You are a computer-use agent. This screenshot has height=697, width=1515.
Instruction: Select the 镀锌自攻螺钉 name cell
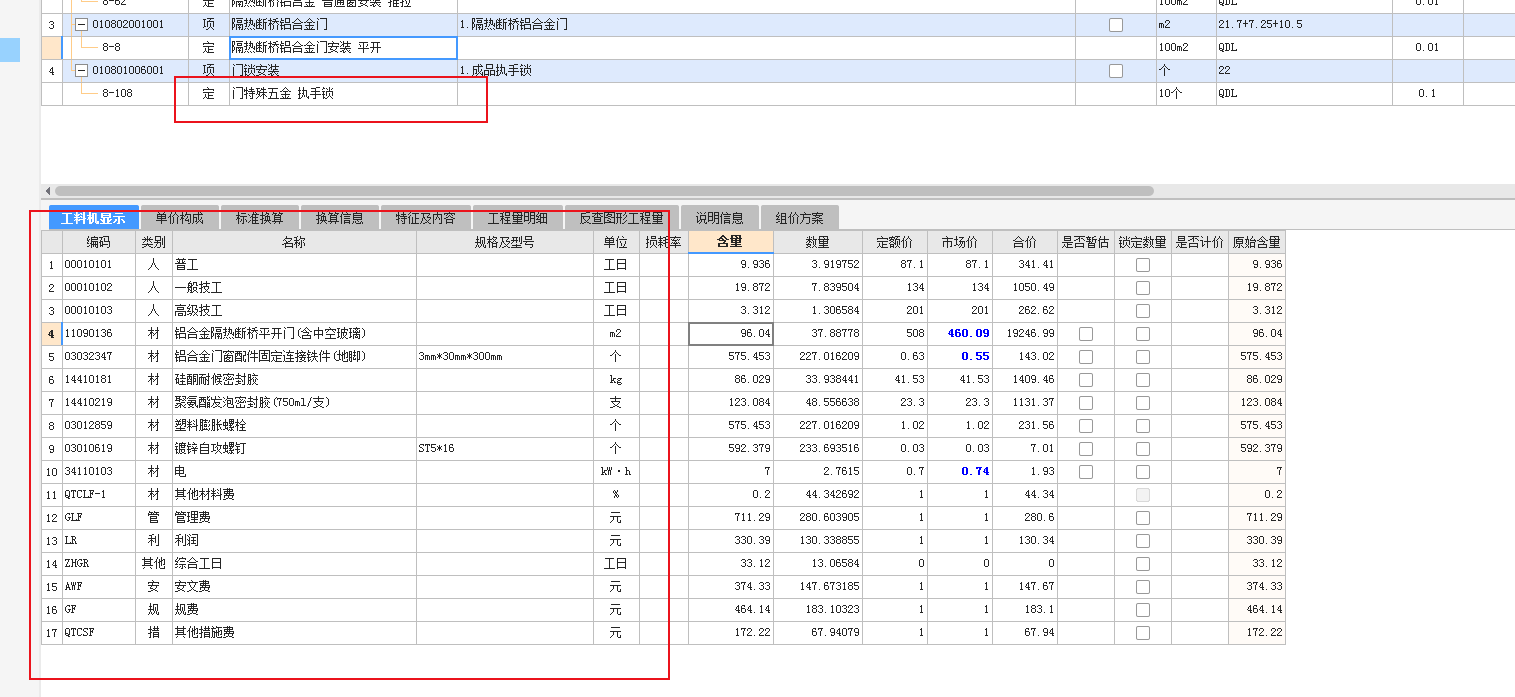click(294, 449)
